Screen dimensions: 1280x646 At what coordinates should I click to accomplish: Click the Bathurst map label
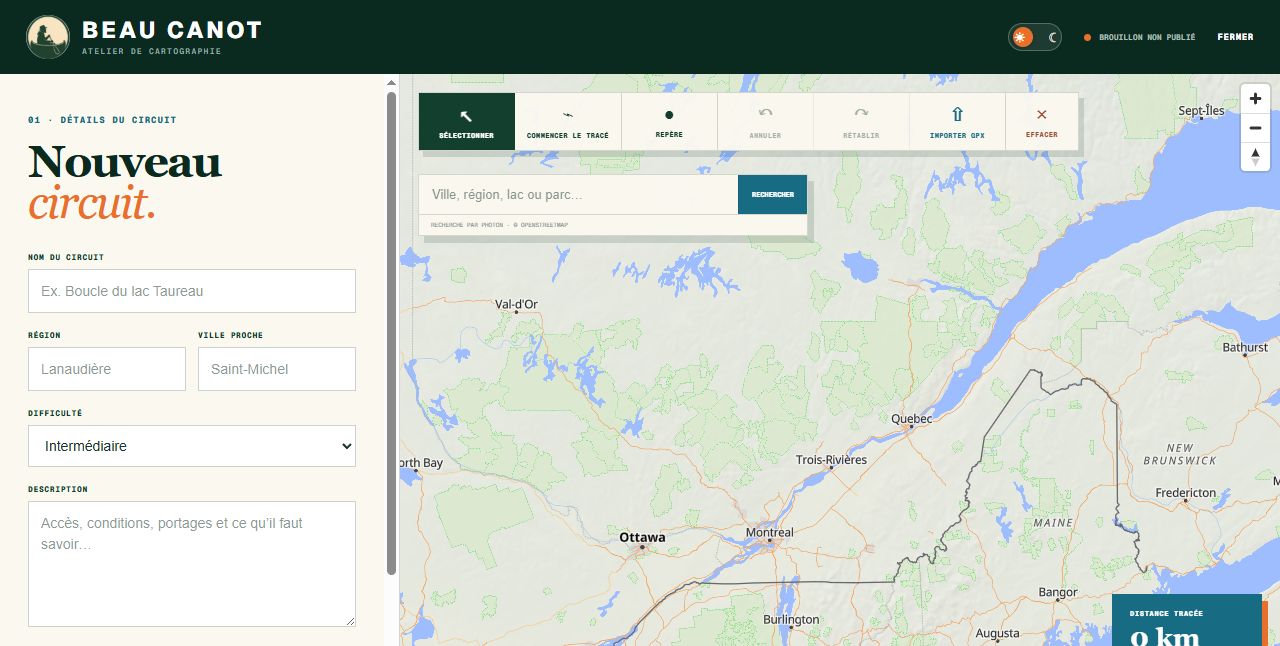[1245, 347]
